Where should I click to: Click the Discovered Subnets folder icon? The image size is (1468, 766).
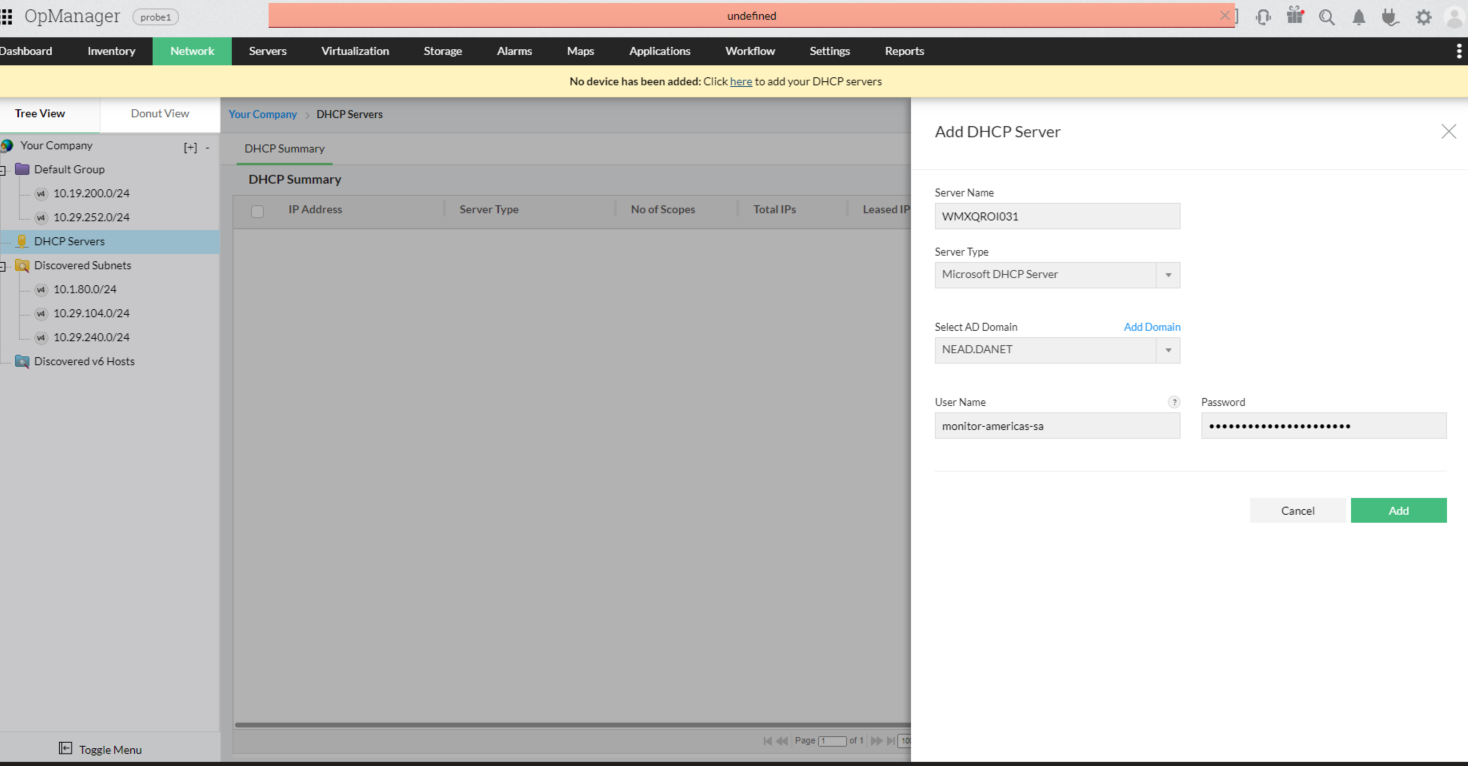coord(22,265)
